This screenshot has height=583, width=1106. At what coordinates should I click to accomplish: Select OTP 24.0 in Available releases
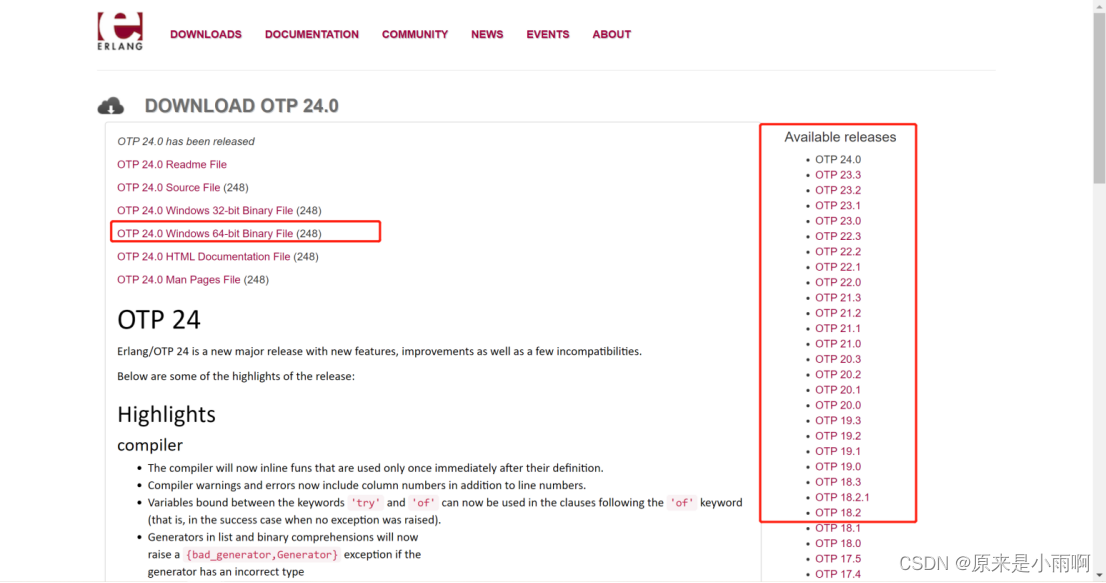[x=838, y=159]
